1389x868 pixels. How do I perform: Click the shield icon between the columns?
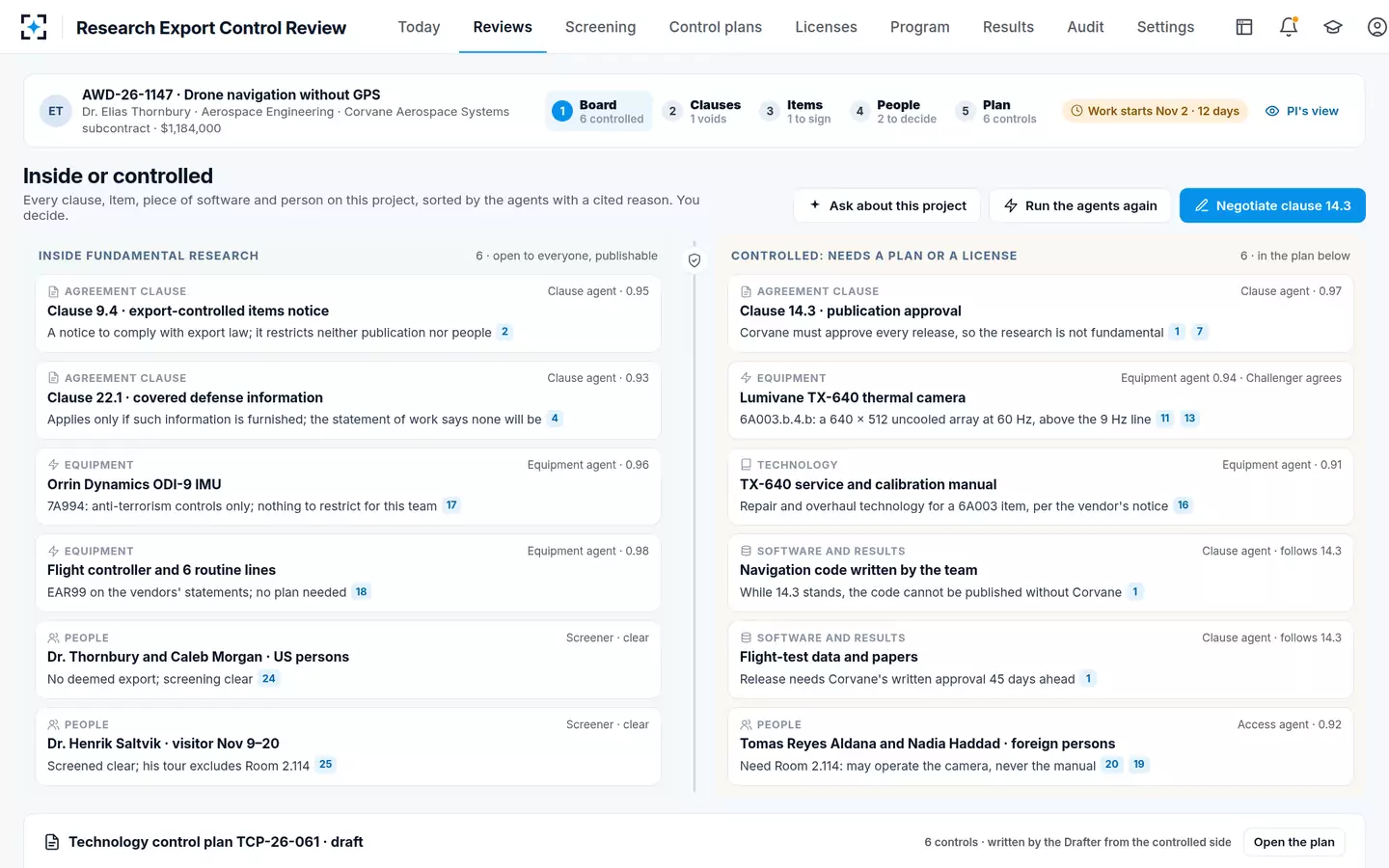694,260
